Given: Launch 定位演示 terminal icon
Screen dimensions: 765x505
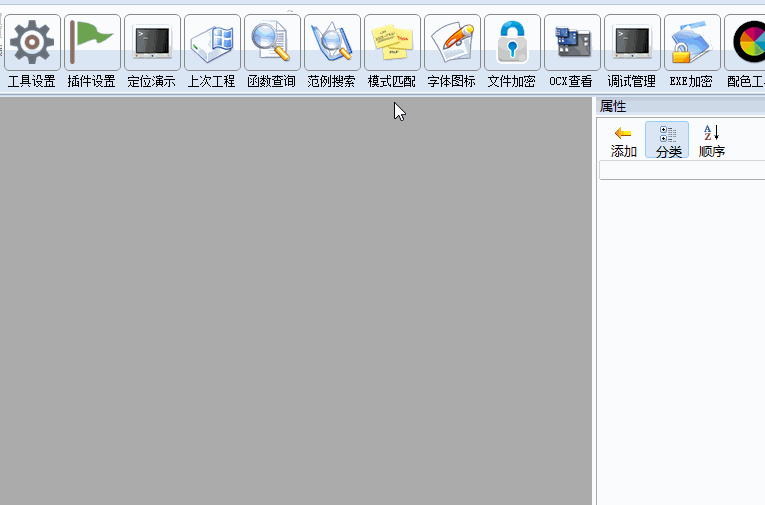Looking at the screenshot, I should 152,42.
